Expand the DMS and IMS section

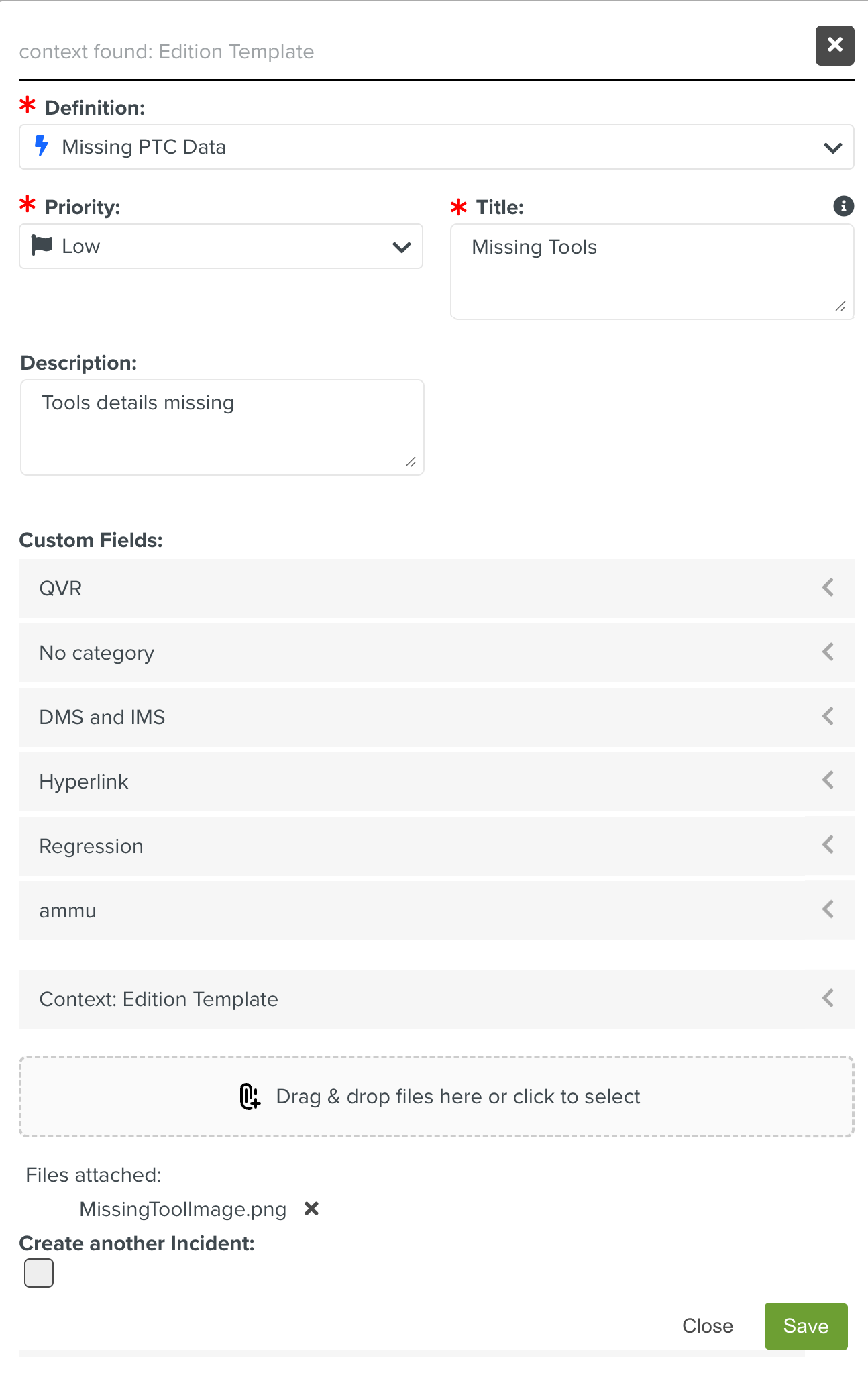(x=436, y=717)
